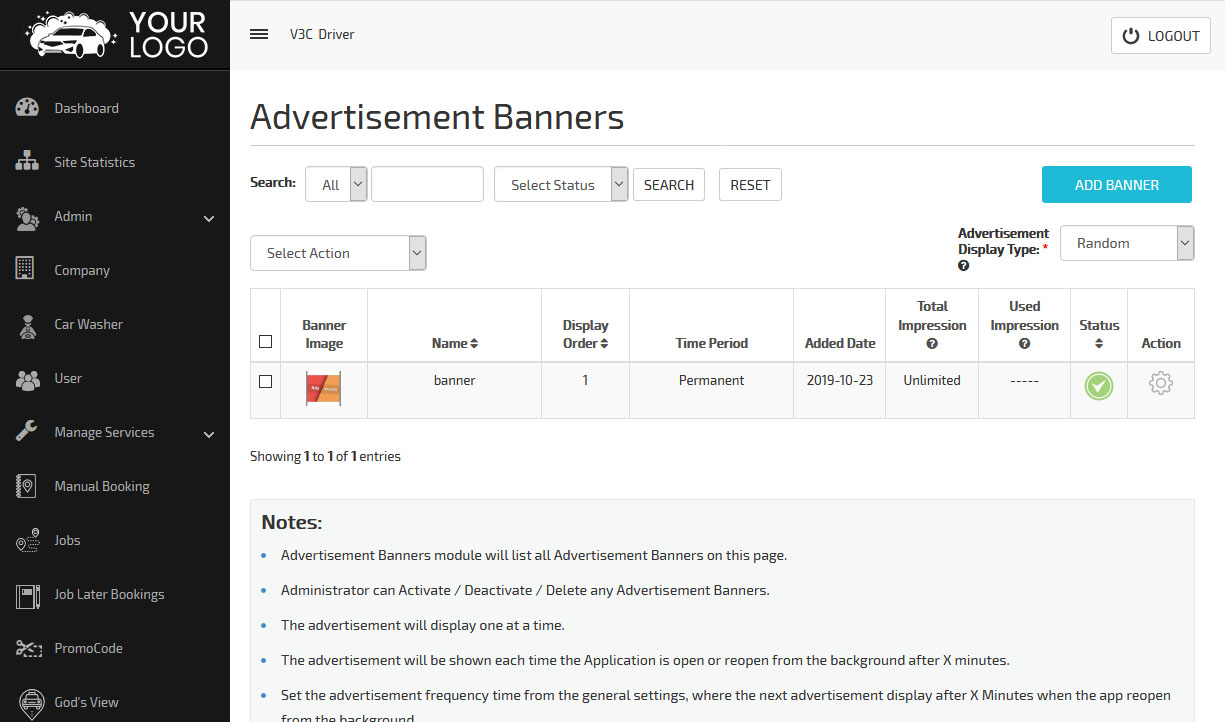Click the Jobs location icon
Screen dimensions: 1225x722
click(27, 540)
